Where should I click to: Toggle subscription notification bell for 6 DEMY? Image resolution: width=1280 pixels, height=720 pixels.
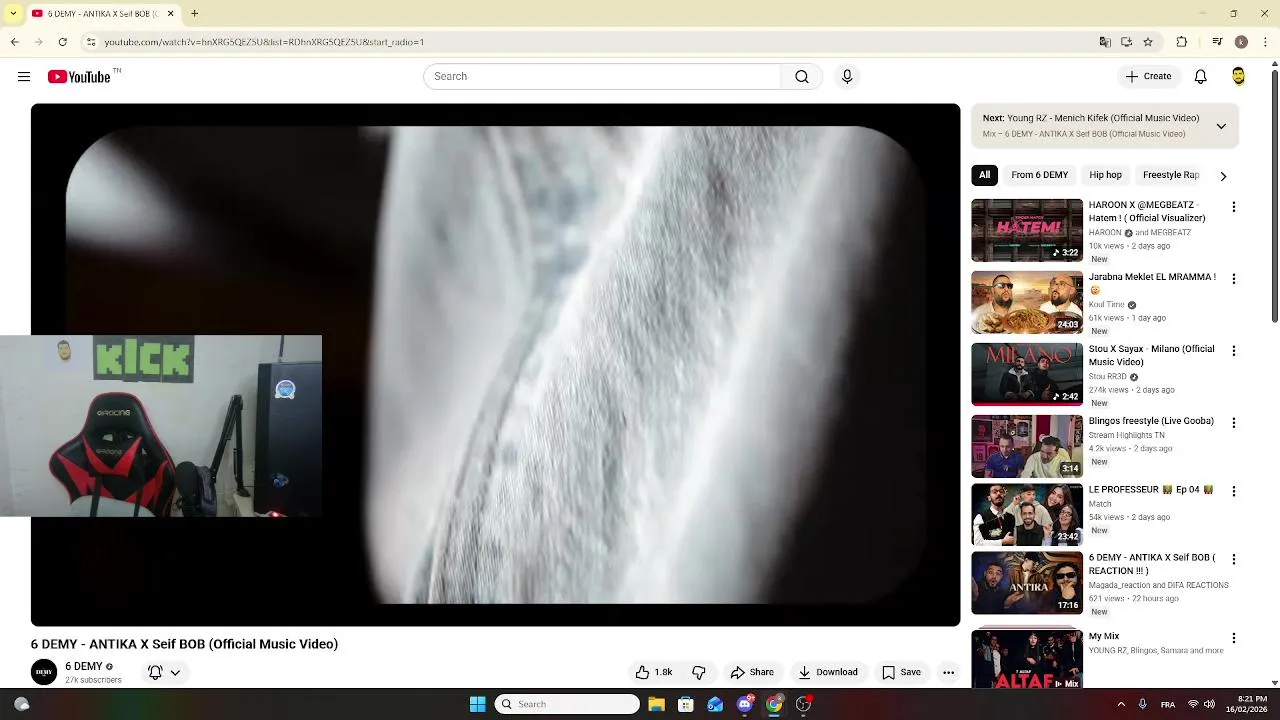point(155,672)
